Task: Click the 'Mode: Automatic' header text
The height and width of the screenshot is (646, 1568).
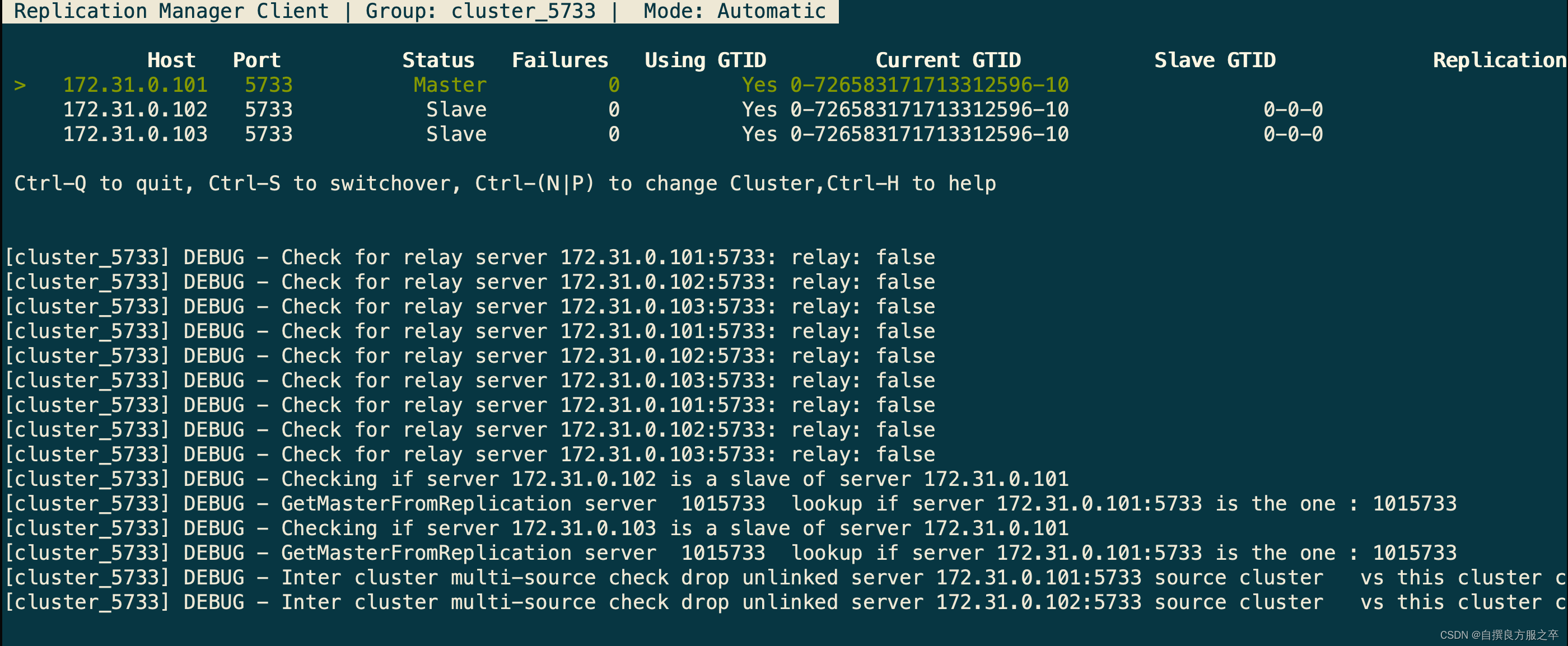Action: (x=735, y=11)
